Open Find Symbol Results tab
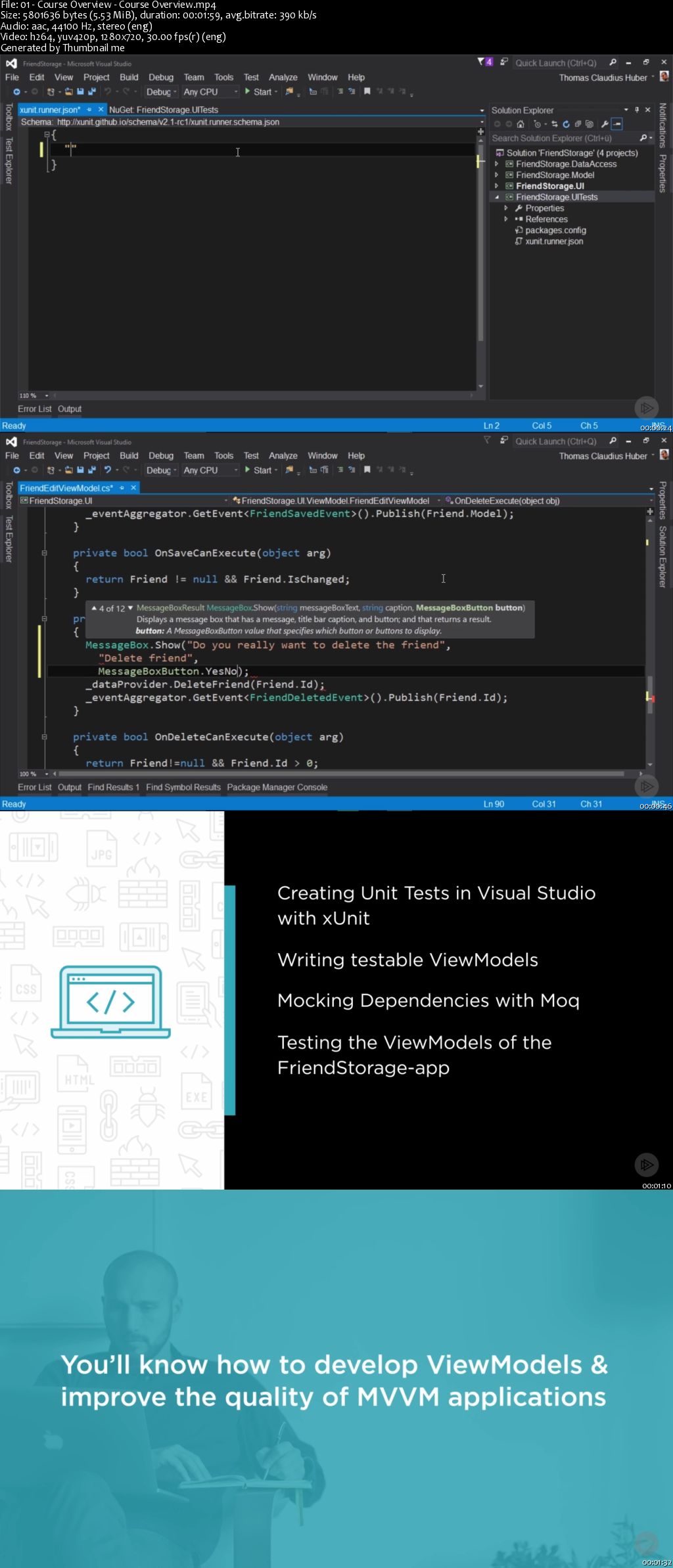 (183, 787)
